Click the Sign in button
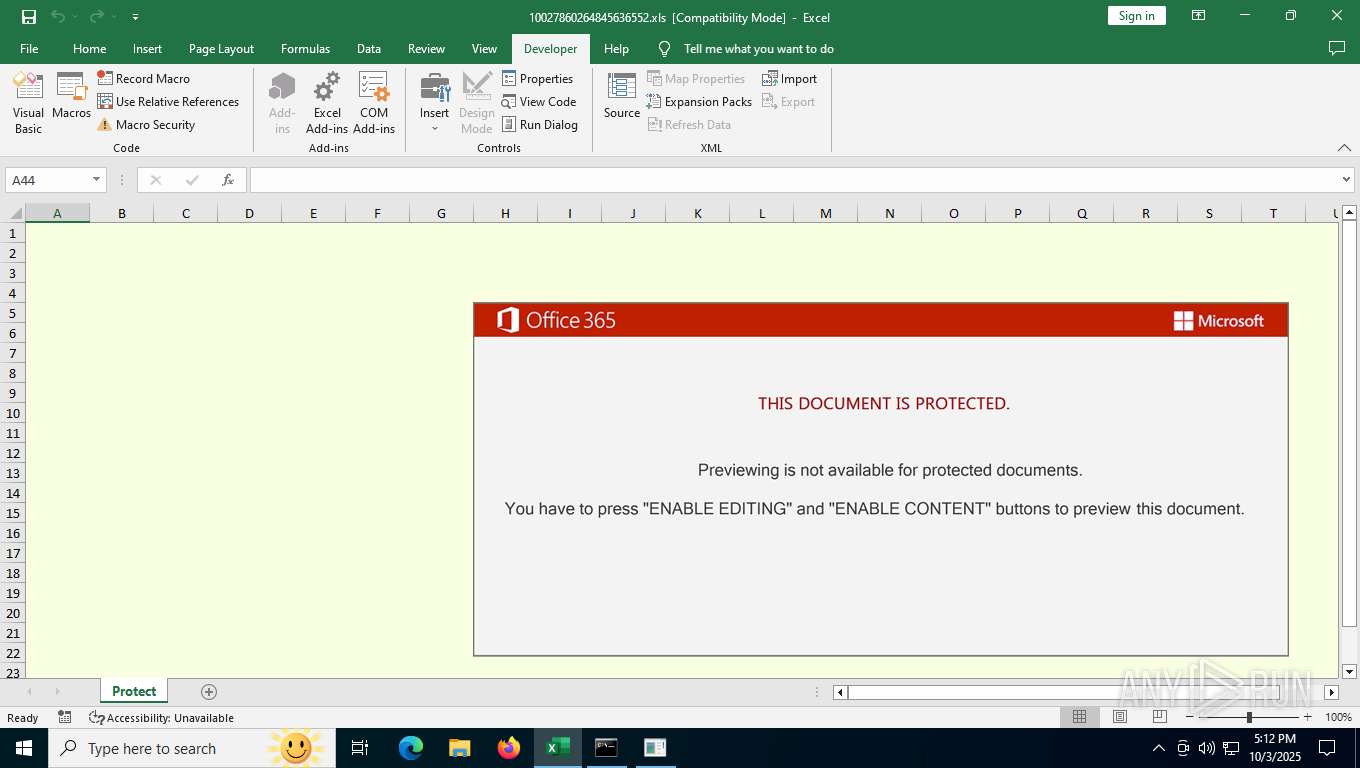The height and width of the screenshot is (768, 1360). (1136, 16)
